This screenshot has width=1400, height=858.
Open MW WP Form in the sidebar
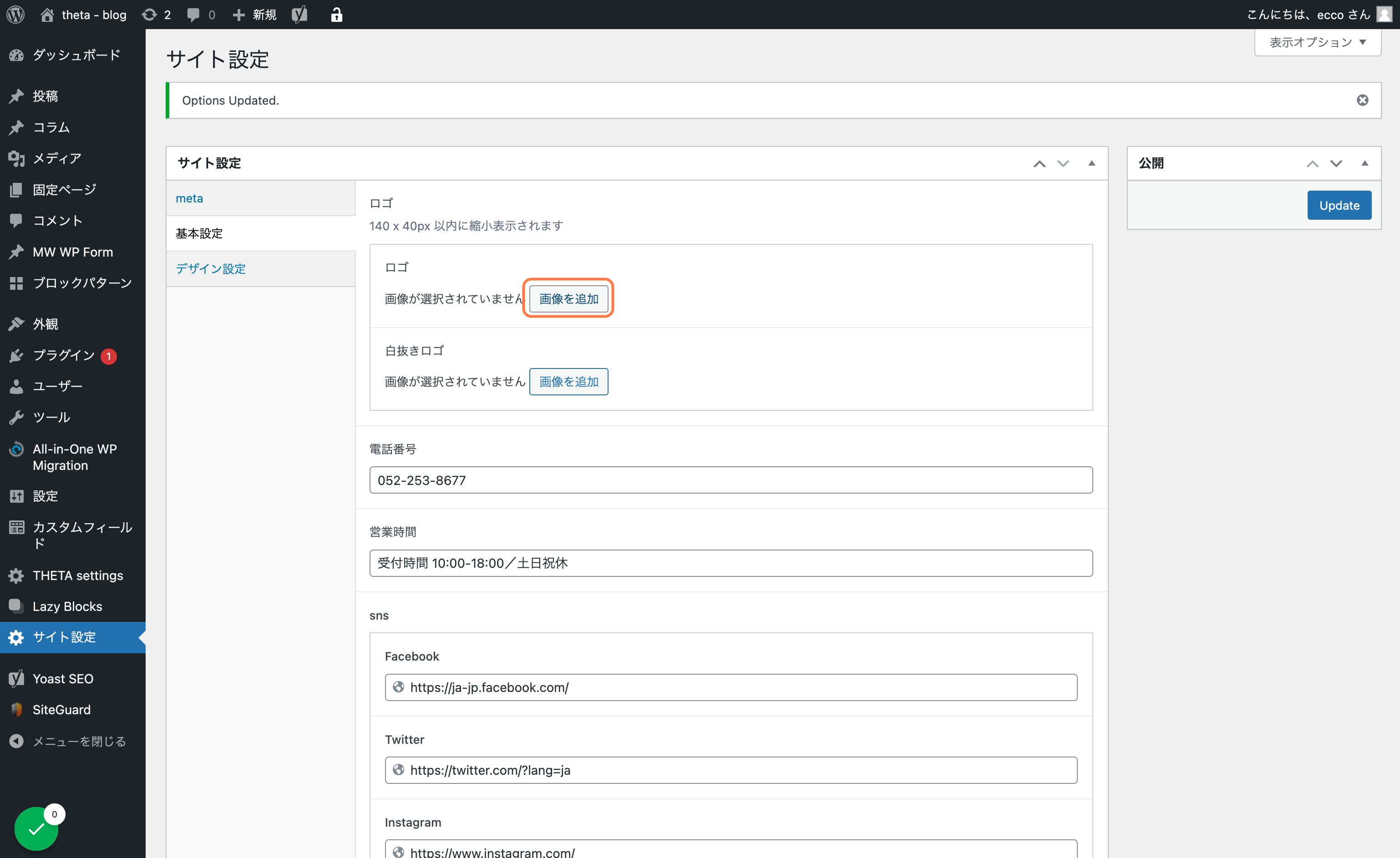73,252
